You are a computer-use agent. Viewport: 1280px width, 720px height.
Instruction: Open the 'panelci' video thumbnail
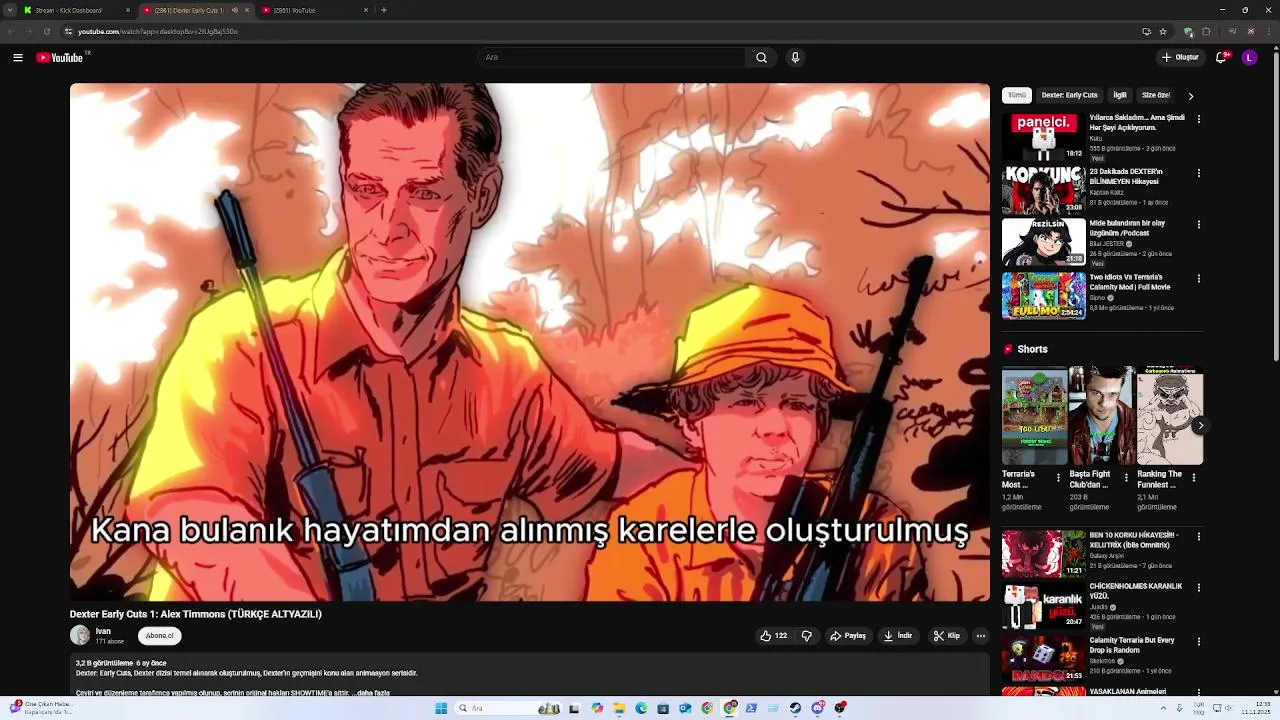click(1044, 137)
